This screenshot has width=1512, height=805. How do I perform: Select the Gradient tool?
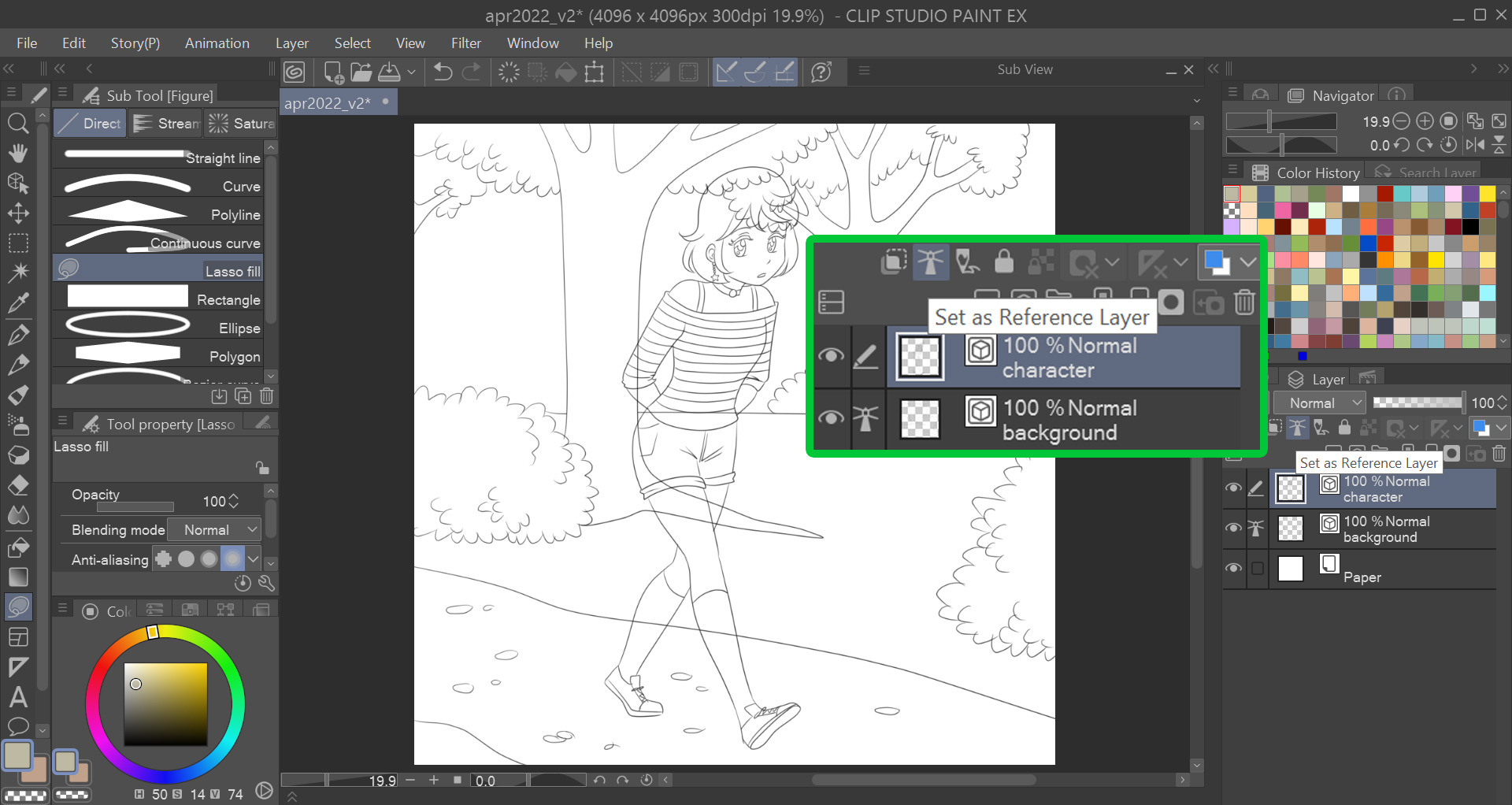pyautogui.click(x=18, y=577)
